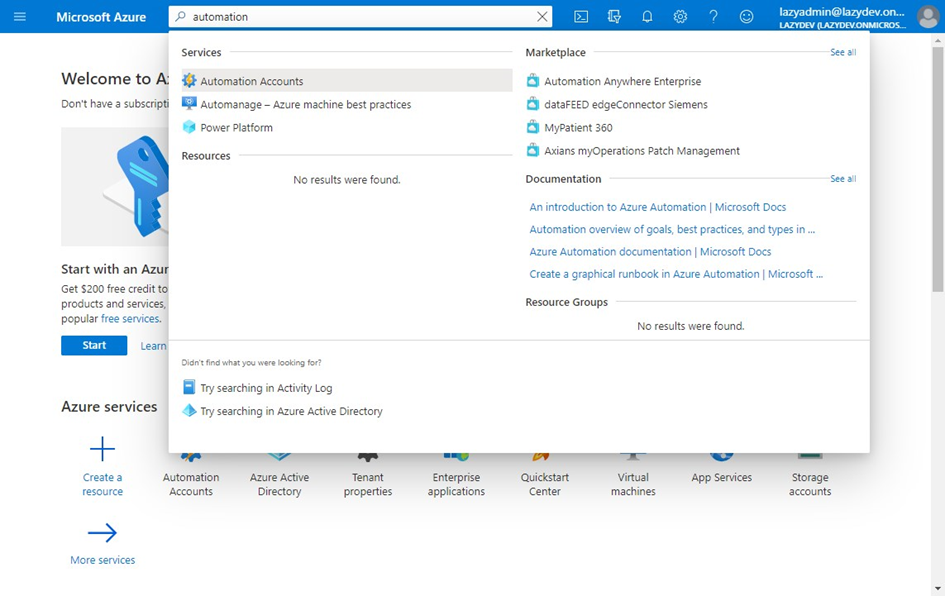Image resolution: width=945 pixels, height=596 pixels.
Task: Try searching in Azure Active Directory
Action: (x=291, y=411)
